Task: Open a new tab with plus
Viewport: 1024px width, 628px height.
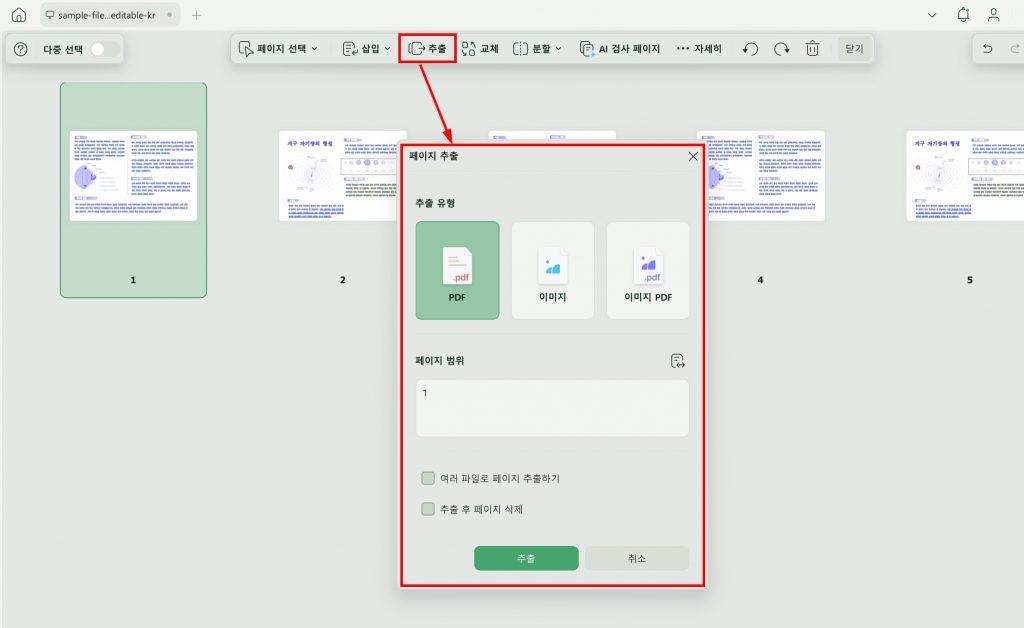Action: [x=196, y=15]
